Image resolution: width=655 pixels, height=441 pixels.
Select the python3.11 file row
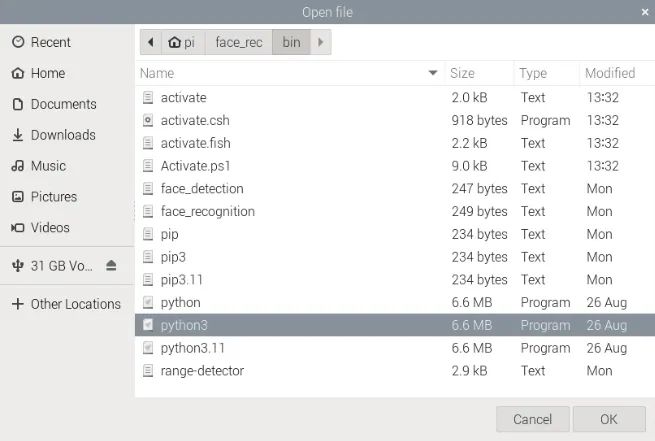pyautogui.click(x=395, y=348)
